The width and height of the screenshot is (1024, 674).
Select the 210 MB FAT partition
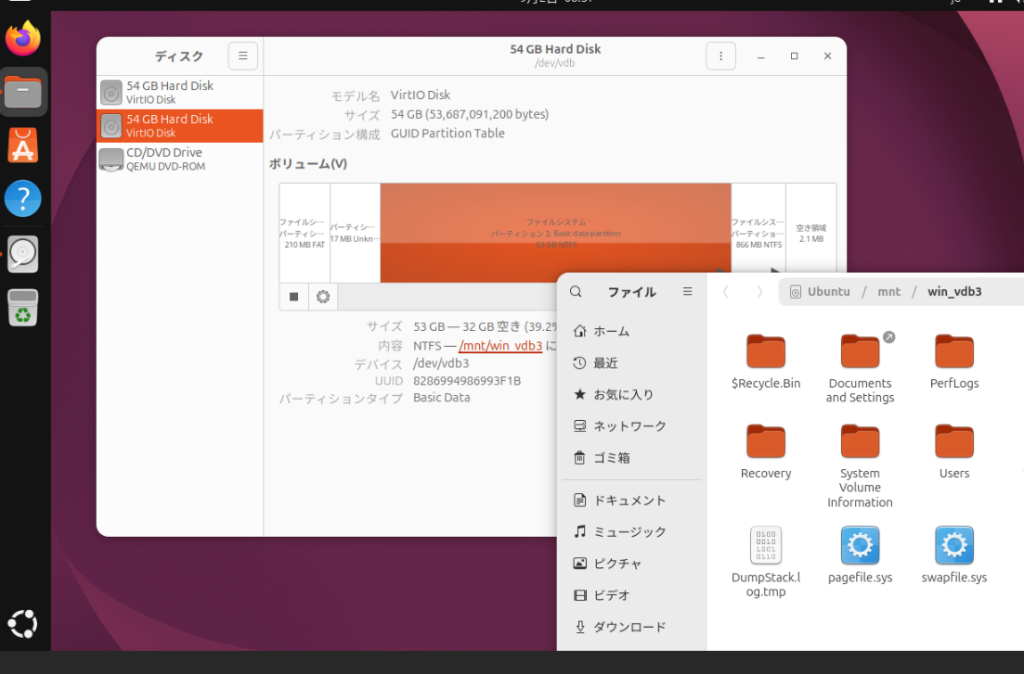coord(305,233)
